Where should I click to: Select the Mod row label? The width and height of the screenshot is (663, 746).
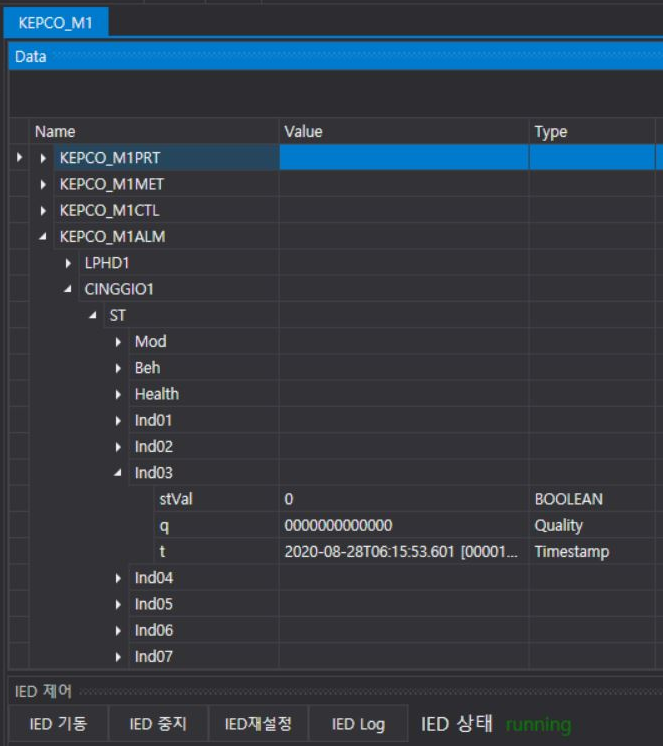tap(150, 342)
